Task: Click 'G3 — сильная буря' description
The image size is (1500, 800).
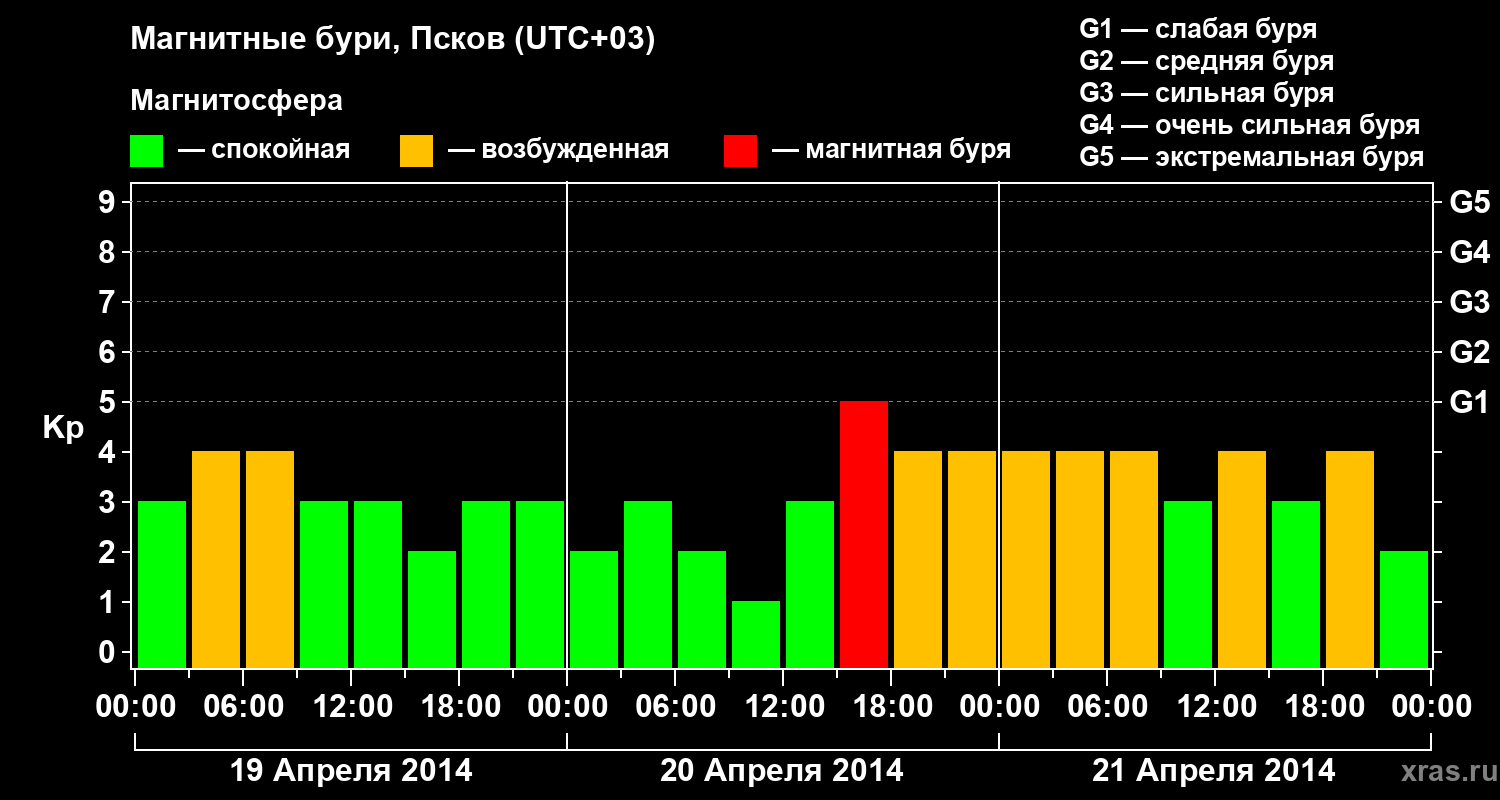Action: (x=1207, y=93)
